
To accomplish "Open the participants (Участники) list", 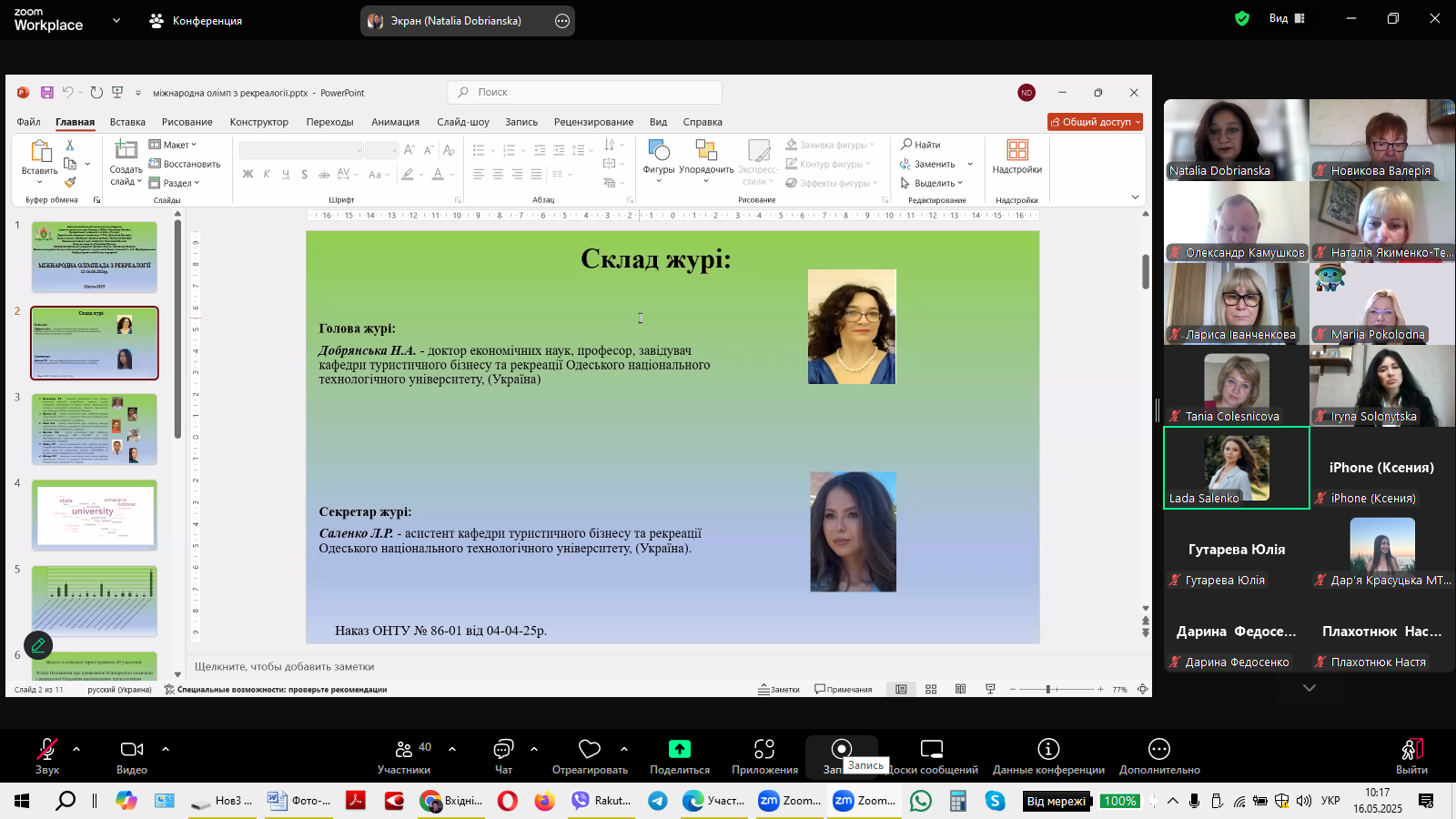I will [404, 749].
